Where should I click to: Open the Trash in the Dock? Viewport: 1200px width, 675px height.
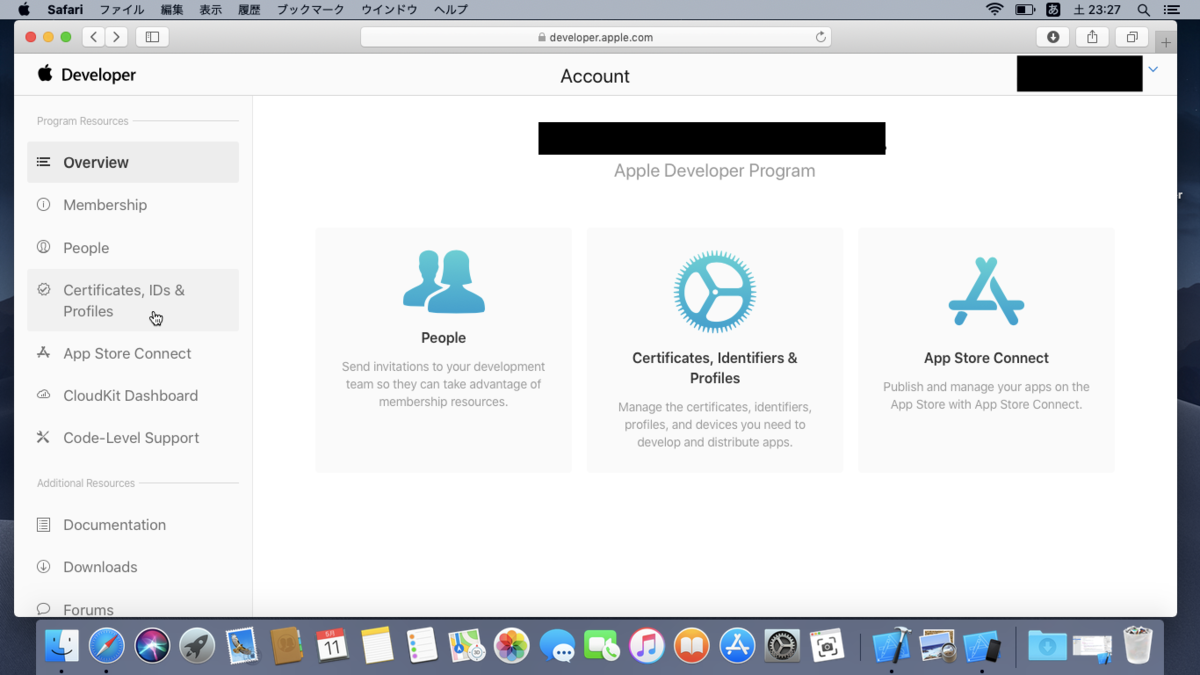(1138, 646)
